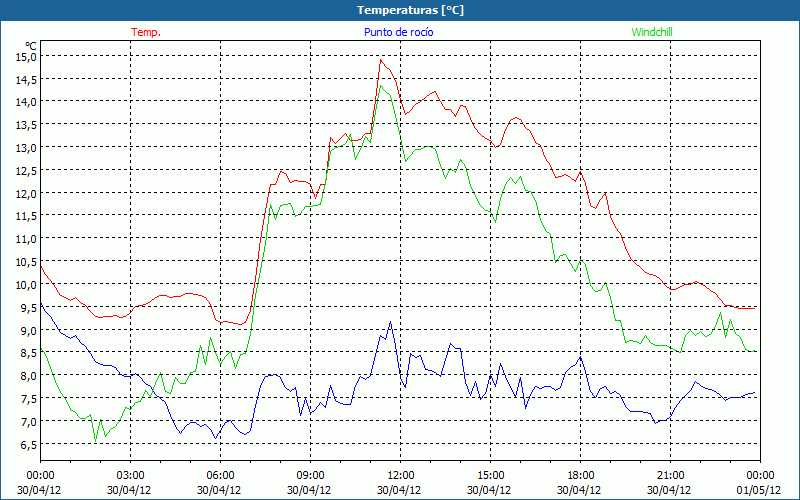Click the 09:00 time label
800x500 pixels.
click(309, 476)
